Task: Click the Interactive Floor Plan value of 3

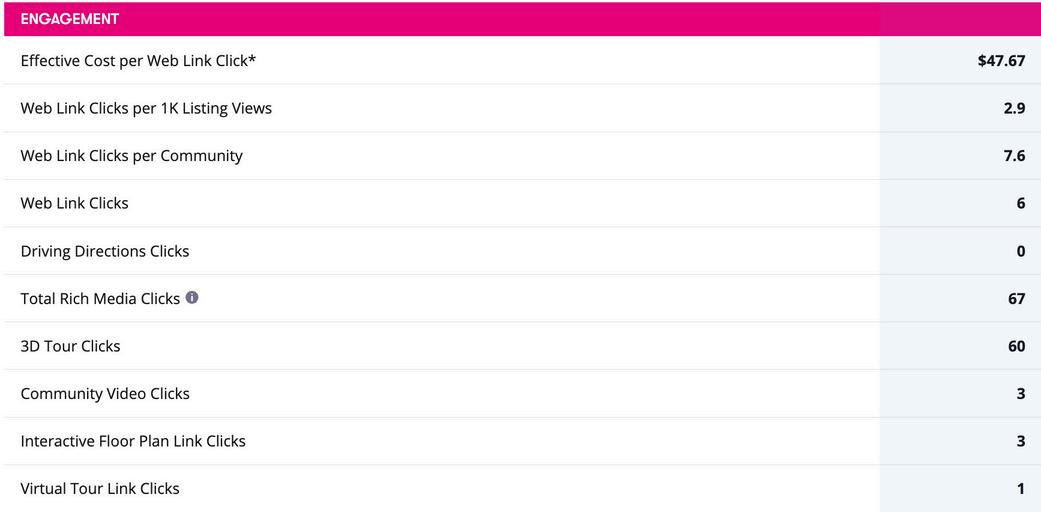Action: click(1021, 441)
